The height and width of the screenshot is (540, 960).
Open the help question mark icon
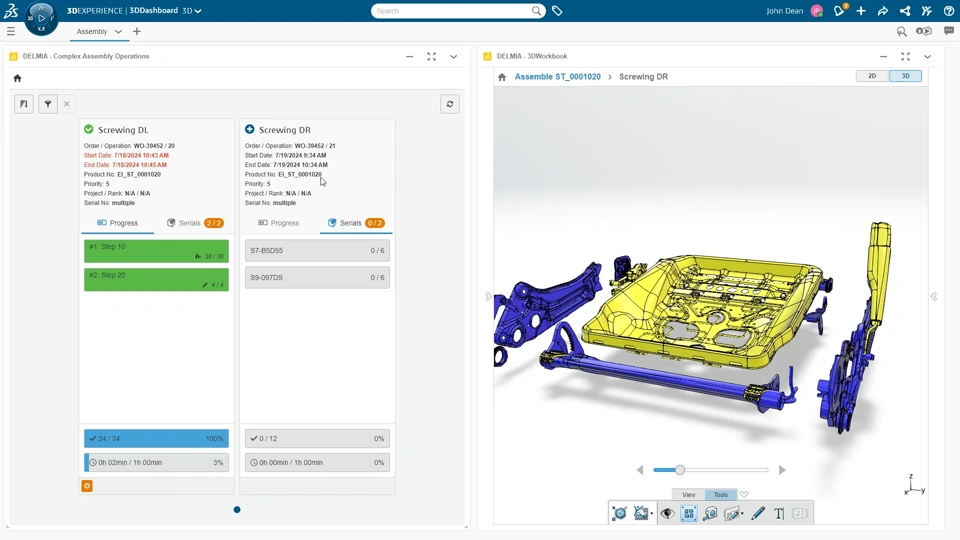coord(948,11)
